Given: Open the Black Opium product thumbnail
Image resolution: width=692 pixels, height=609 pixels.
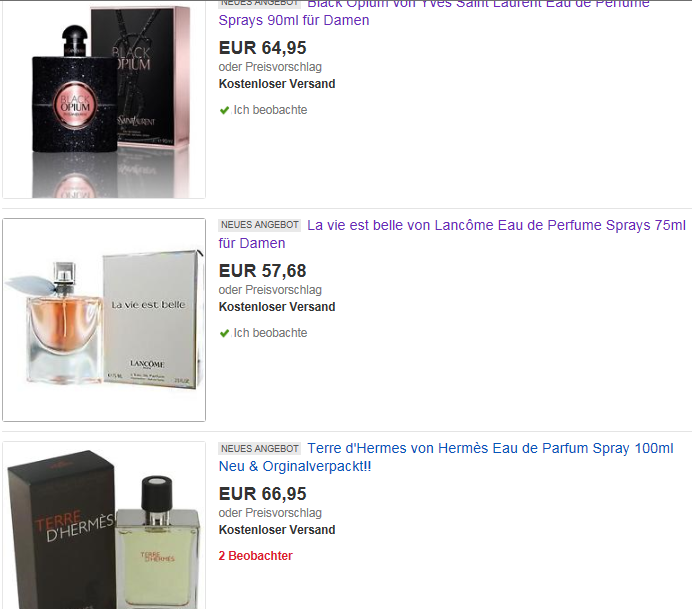Looking at the screenshot, I should pos(104,99).
